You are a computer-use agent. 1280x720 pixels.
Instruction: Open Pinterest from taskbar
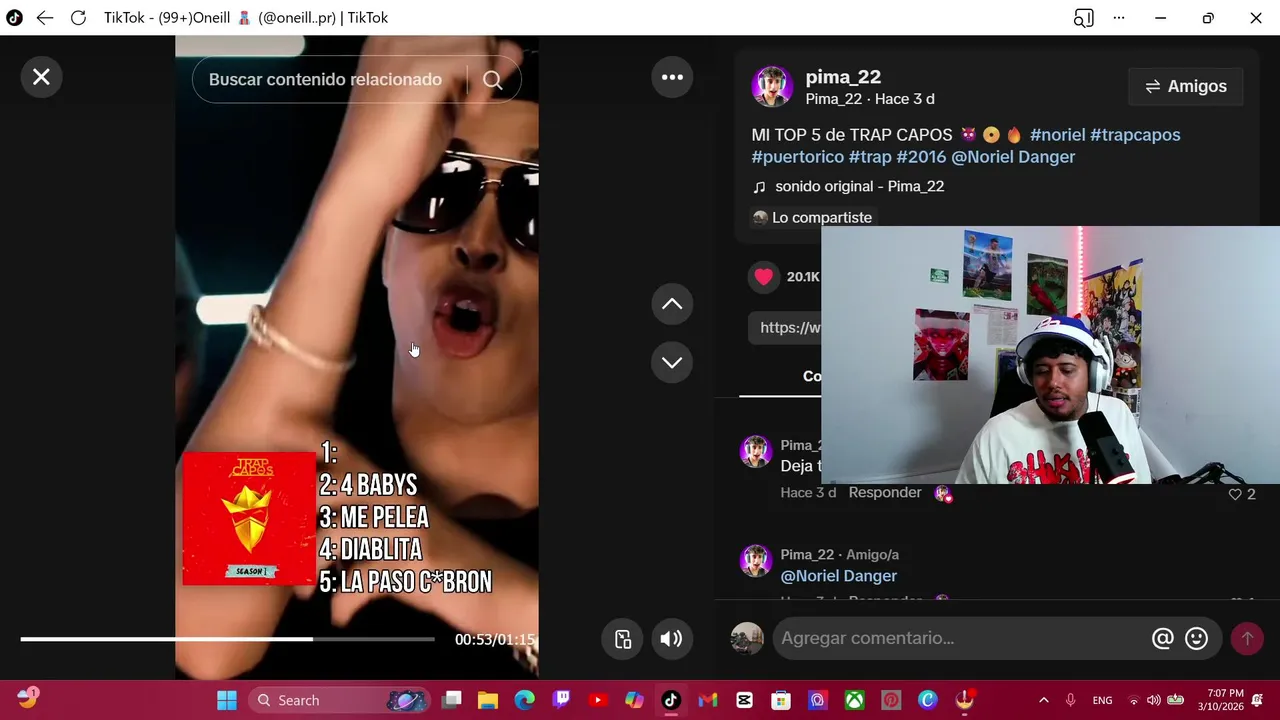(x=891, y=700)
